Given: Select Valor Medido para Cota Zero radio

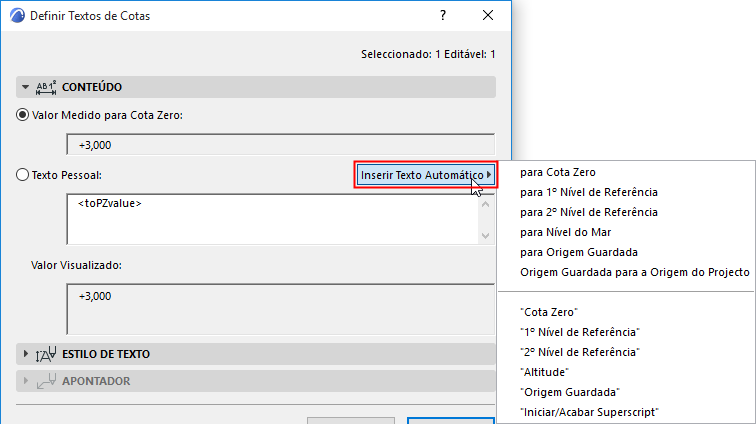Looking at the screenshot, I should [23, 115].
